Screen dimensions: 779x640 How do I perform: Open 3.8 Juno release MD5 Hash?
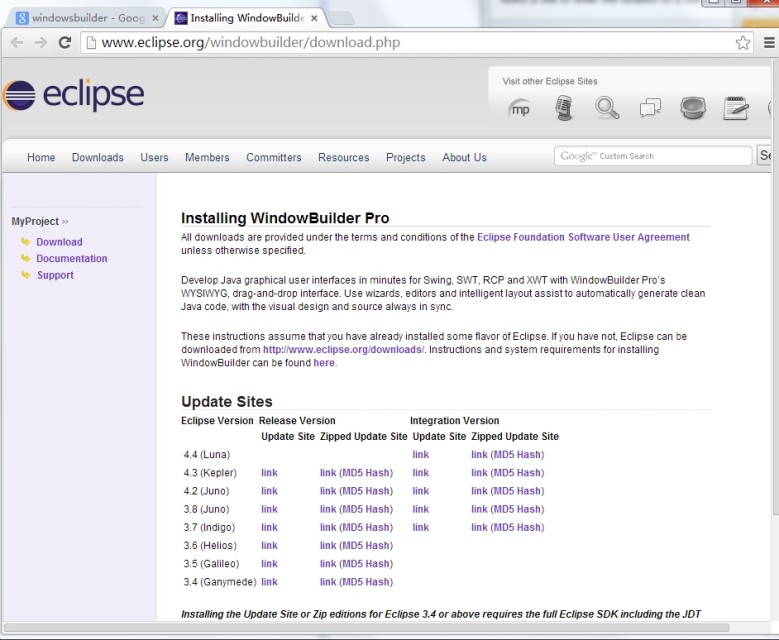(x=366, y=509)
